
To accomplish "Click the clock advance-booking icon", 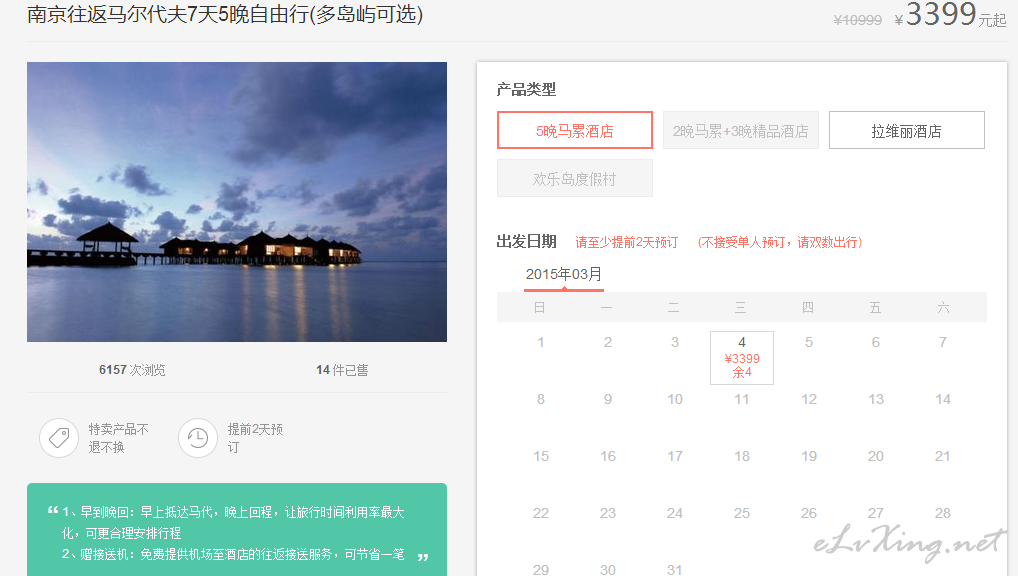I will (x=198, y=438).
